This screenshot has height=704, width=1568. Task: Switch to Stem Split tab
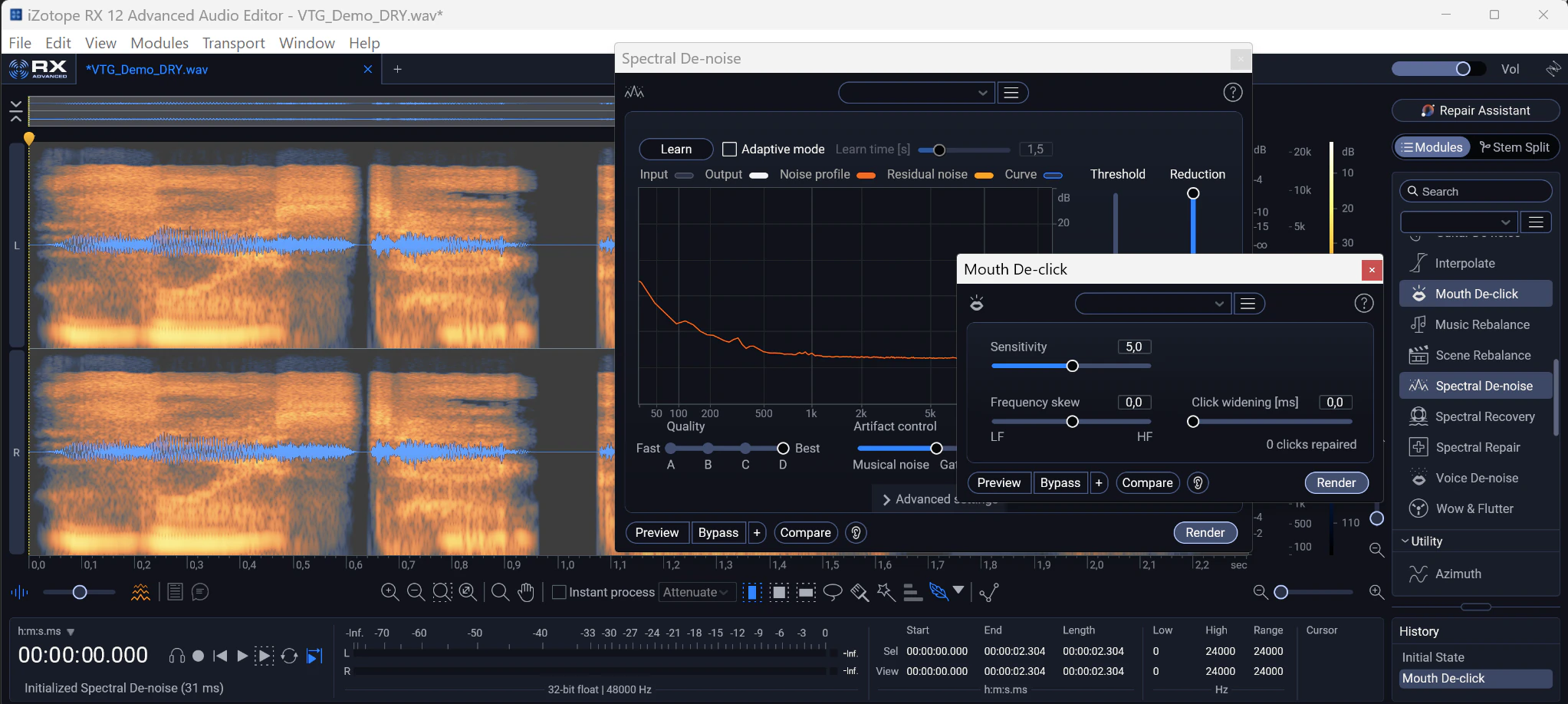(1514, 147)
